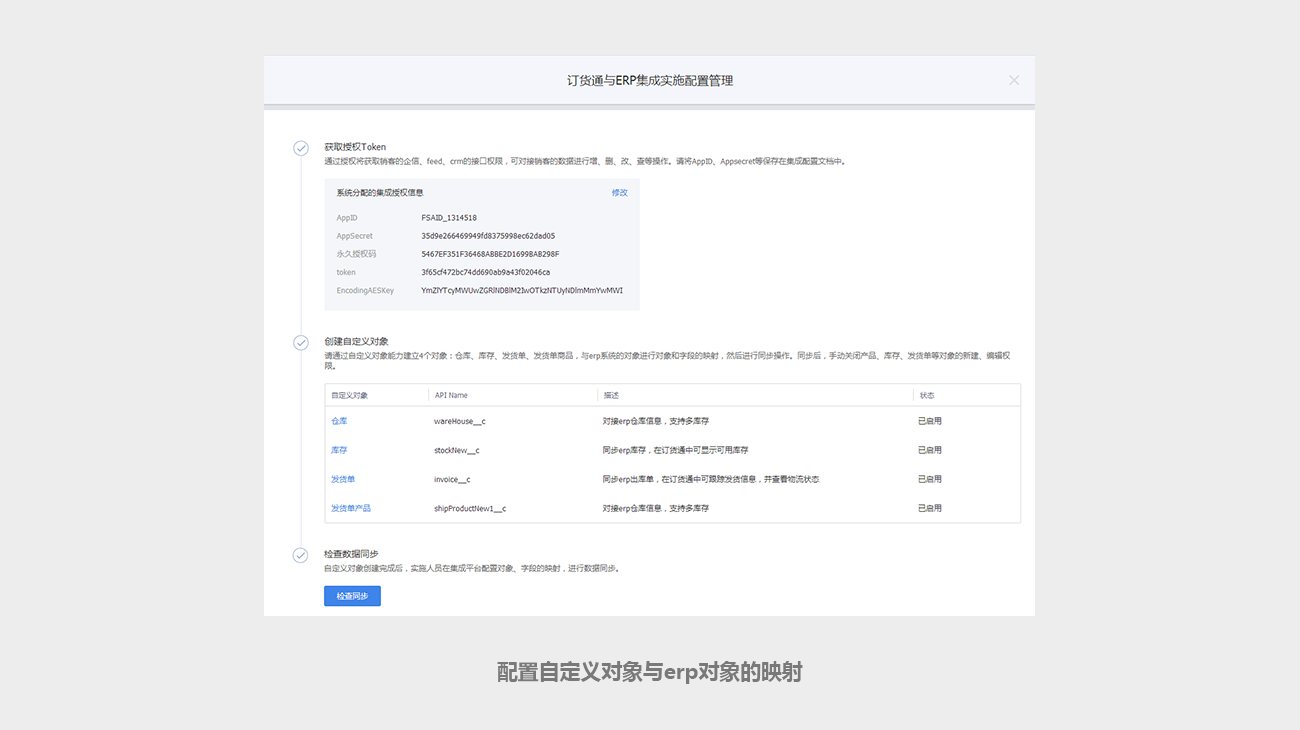Click the checkmark icon beside 获取授权Token
Image resolution: width=1300 pixels, height=730 pixels.
coord(300,148)
